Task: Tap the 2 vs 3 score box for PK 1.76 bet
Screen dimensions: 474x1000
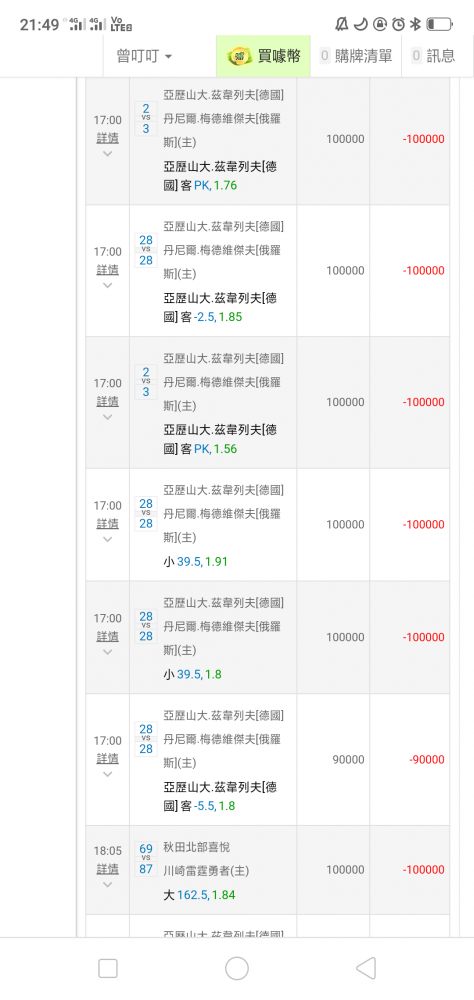Action: coord(145,119)
